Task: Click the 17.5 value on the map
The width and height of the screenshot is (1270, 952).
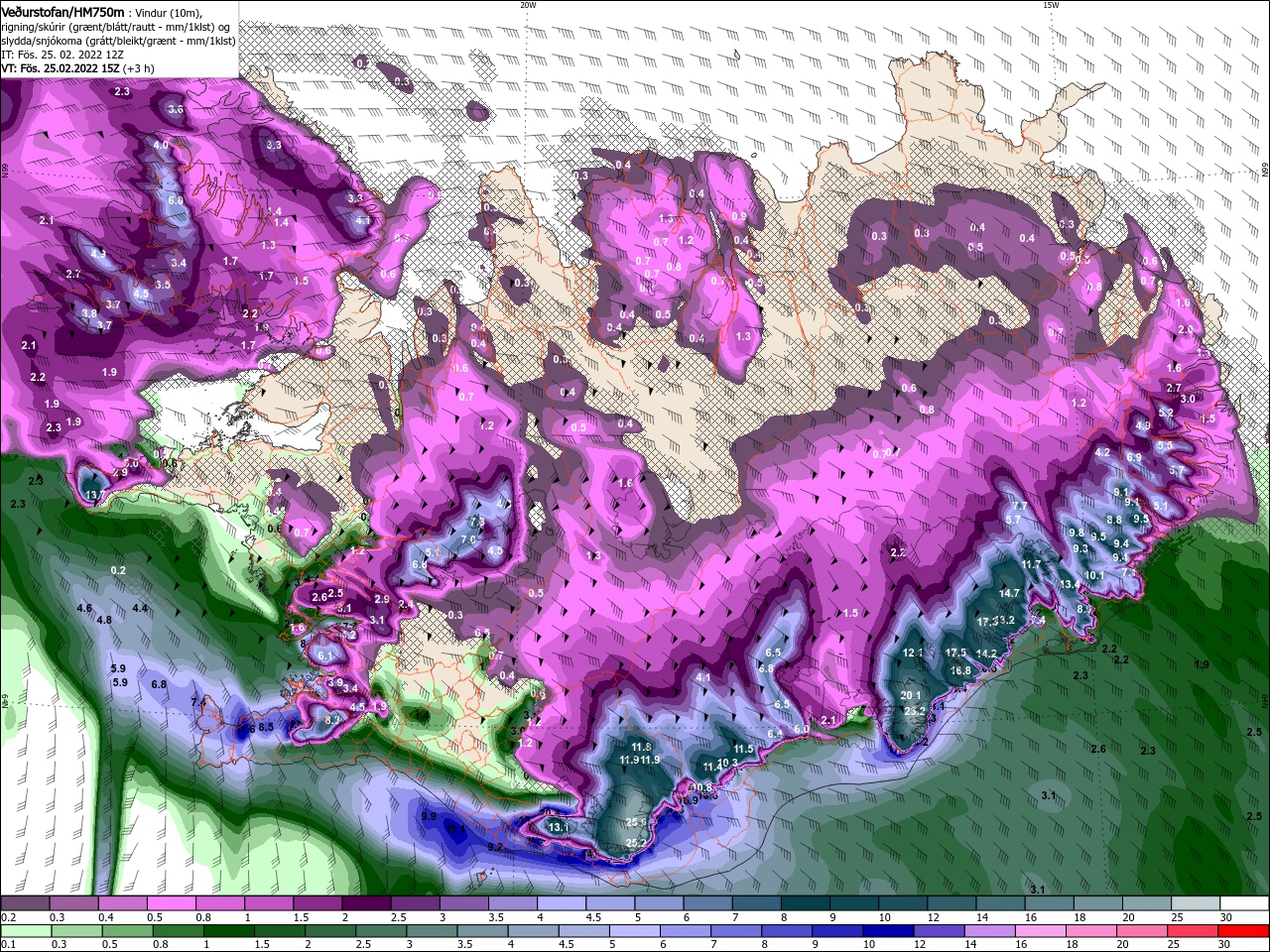Action: coord(955,653)
